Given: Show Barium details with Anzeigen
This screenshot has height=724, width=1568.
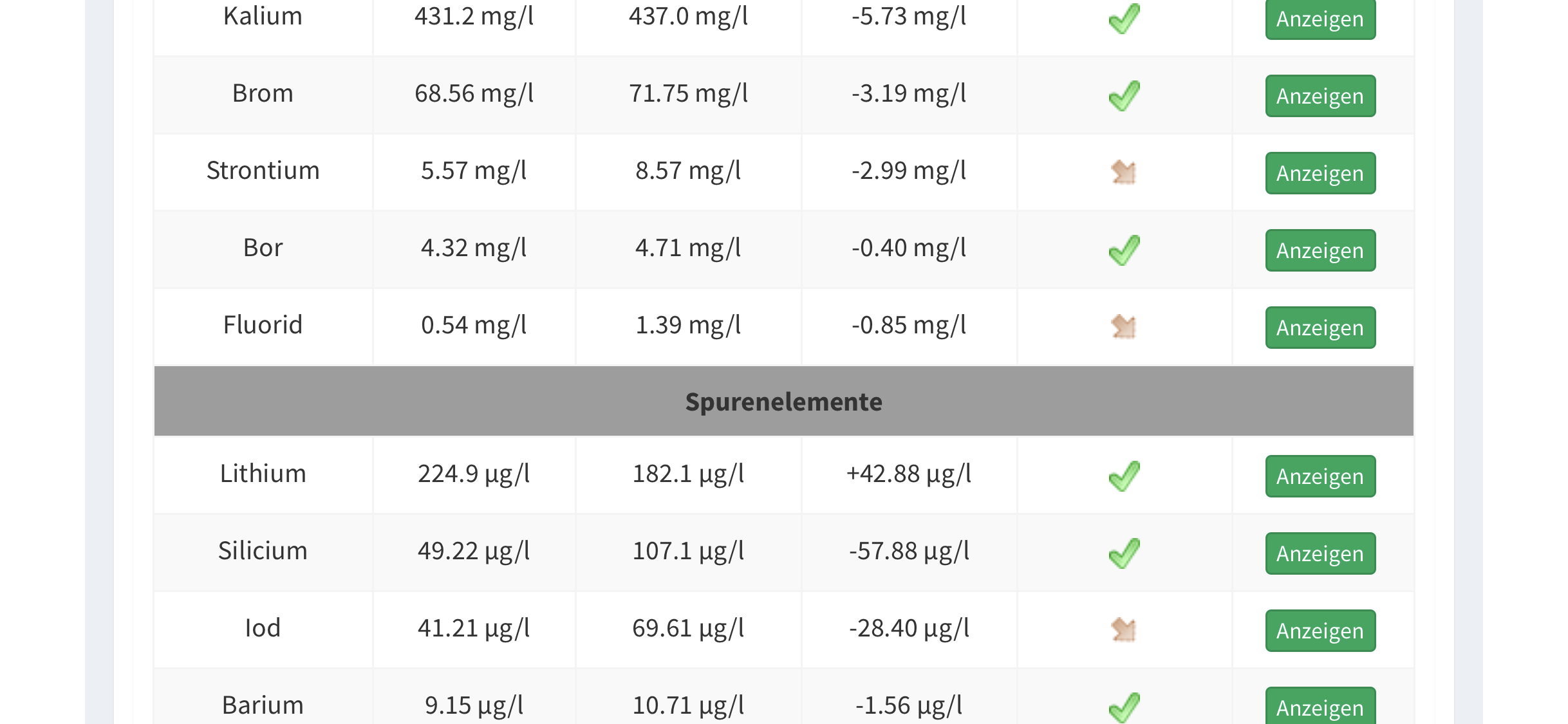Looking at the screenshot, I should pos(1320,707).
